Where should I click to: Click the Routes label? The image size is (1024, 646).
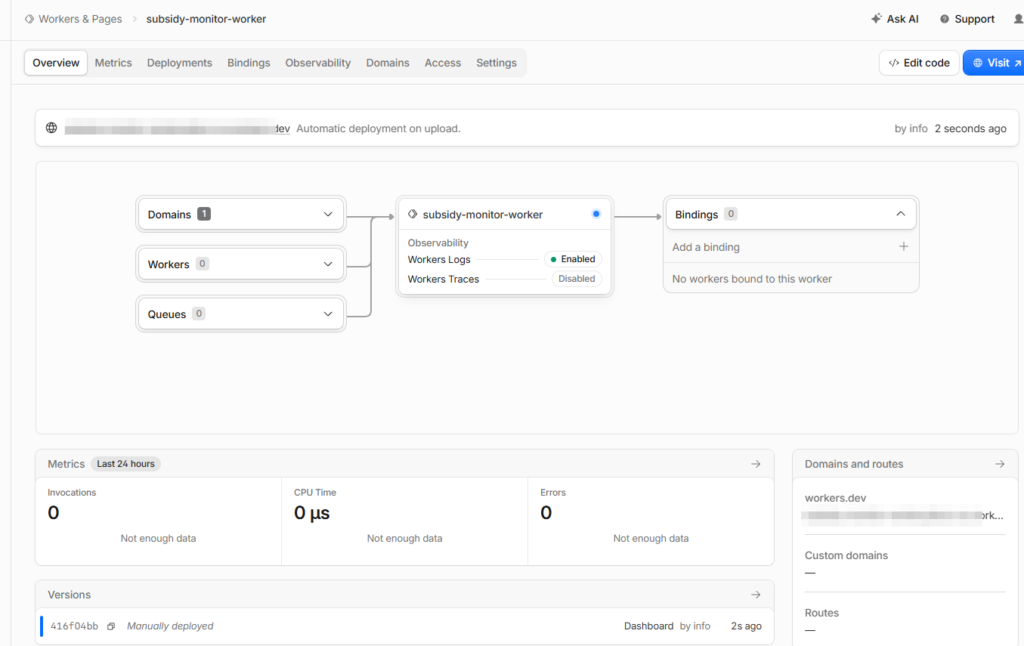coord(822,613)
